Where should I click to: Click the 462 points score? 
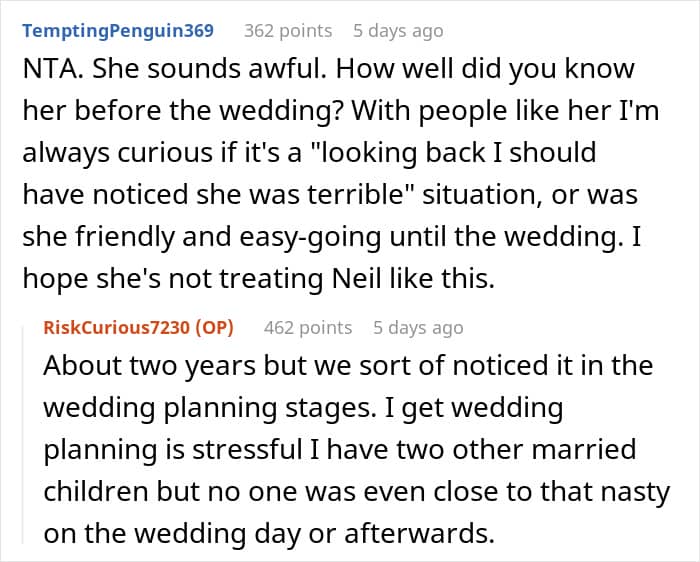(x=307, y=327)
